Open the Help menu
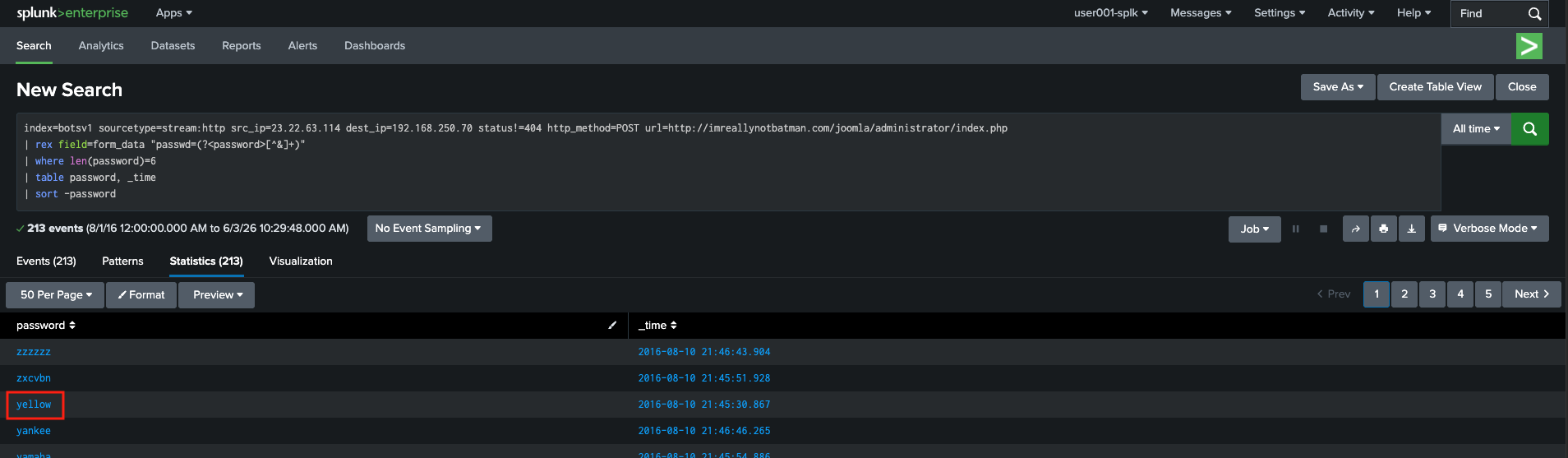 1414,13
